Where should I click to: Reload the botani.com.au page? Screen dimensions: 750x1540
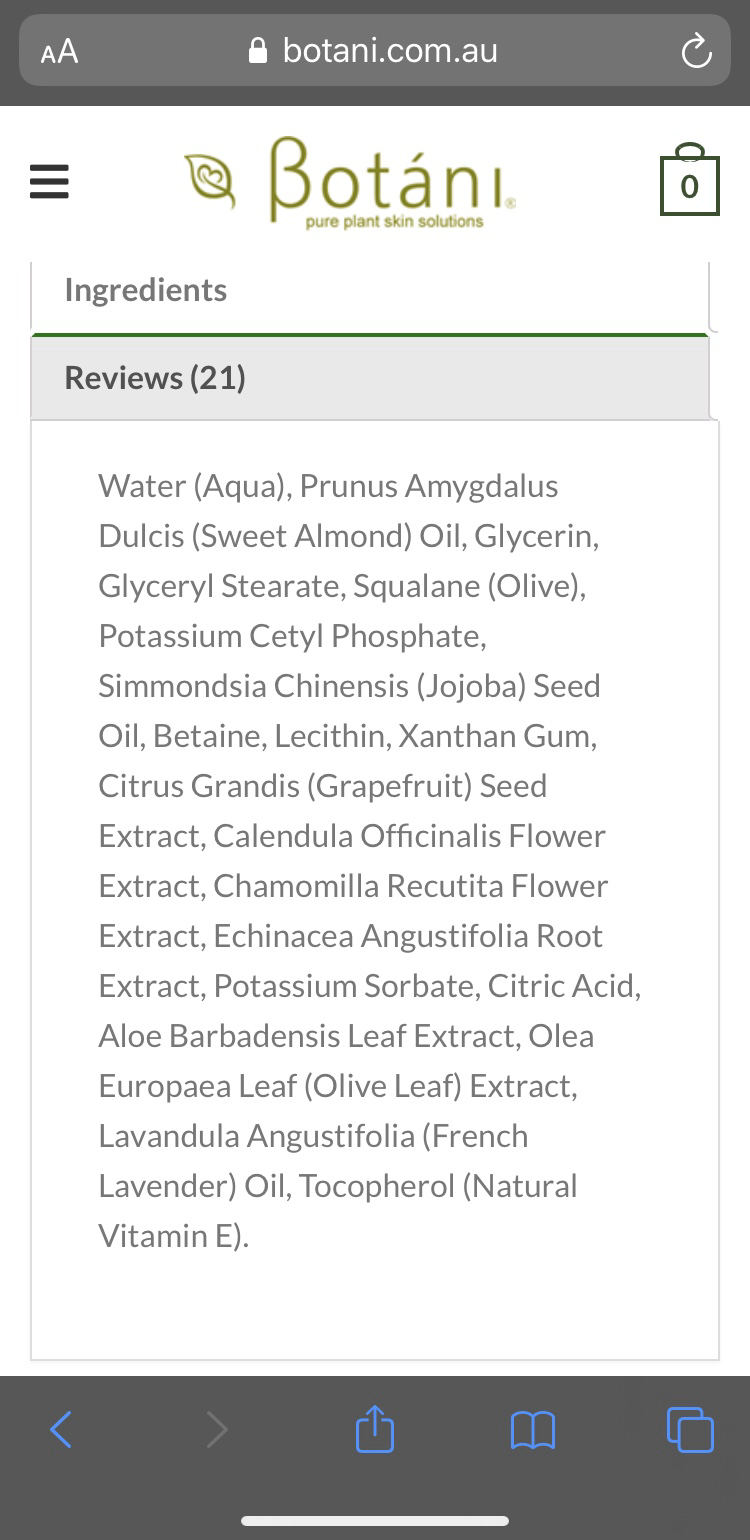(695, 51)
